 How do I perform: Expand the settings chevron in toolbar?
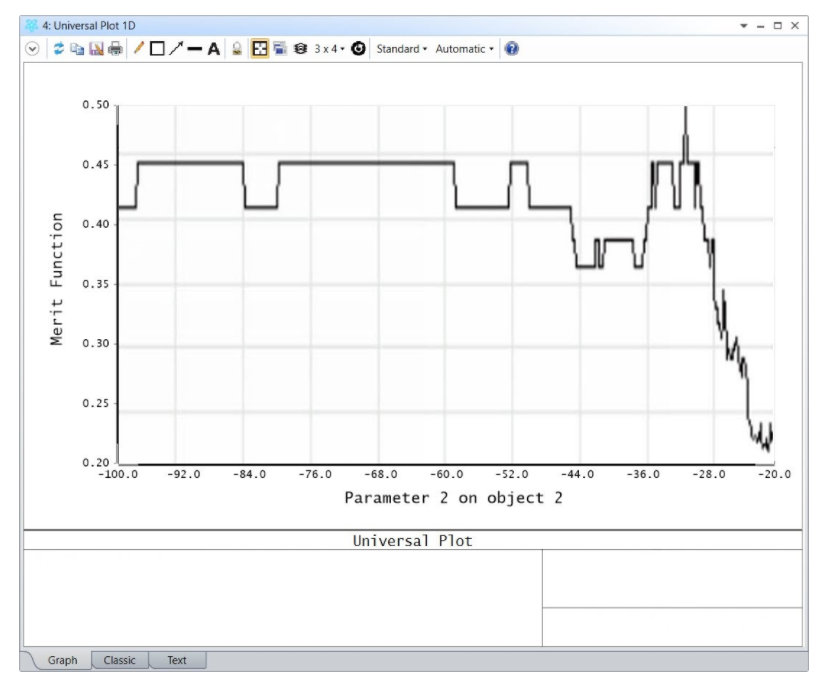(x=32, y=49)
